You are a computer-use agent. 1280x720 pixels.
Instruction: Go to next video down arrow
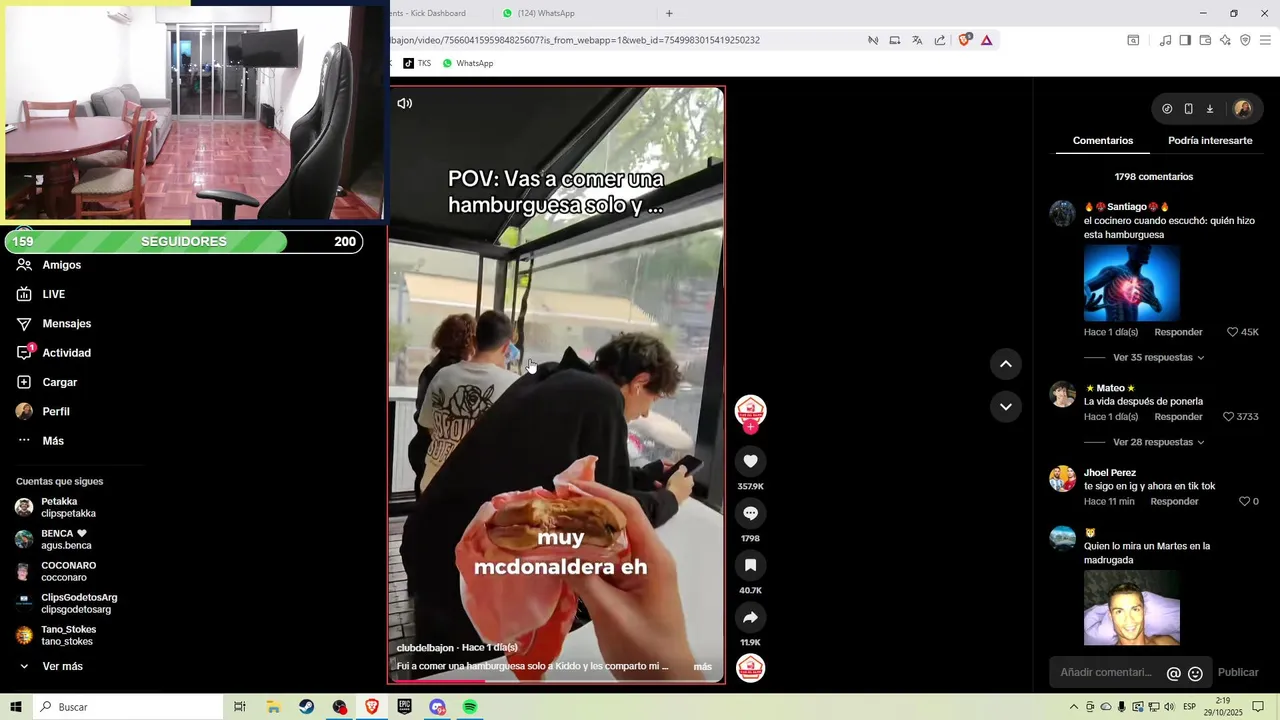click(1006, 407)
